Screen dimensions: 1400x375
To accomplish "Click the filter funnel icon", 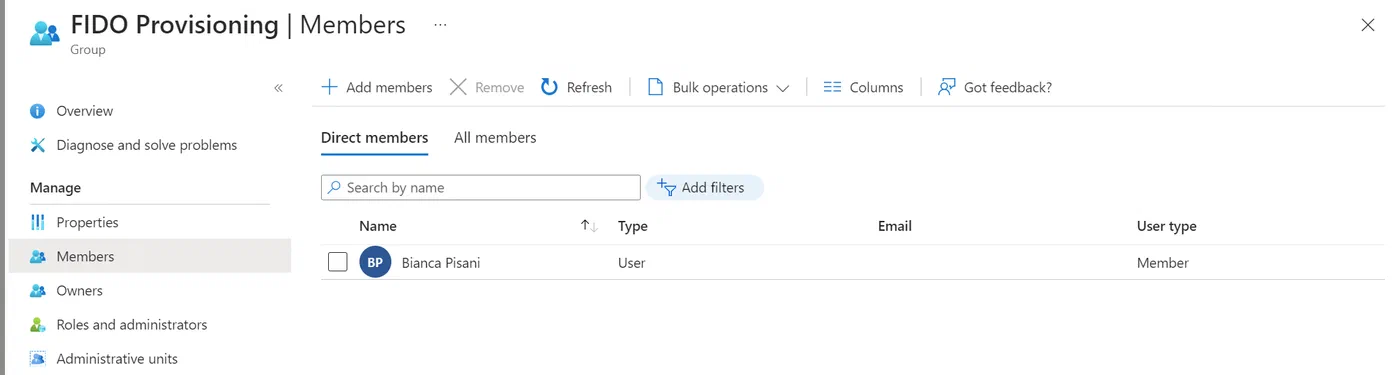I will tap(666, 187).
